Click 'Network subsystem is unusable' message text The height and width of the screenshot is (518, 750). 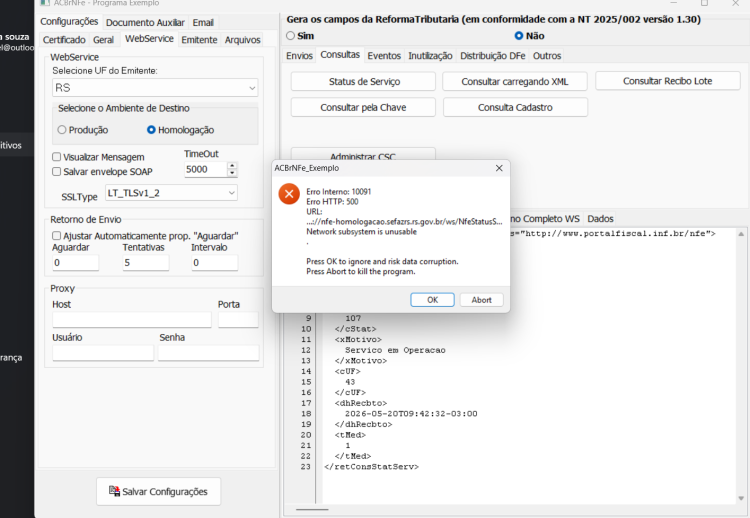(362, 231)
